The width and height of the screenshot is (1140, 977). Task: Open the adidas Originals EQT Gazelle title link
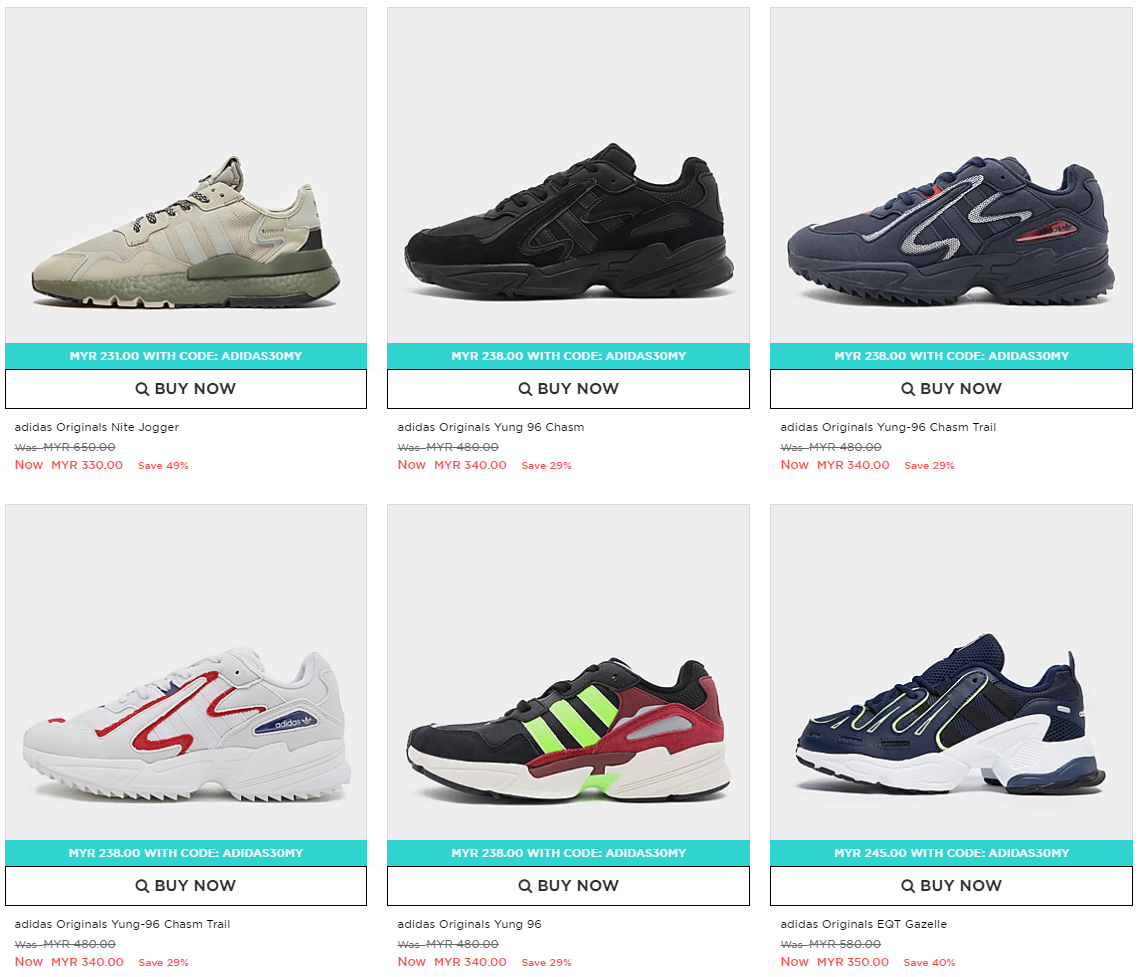click(864, 925)
